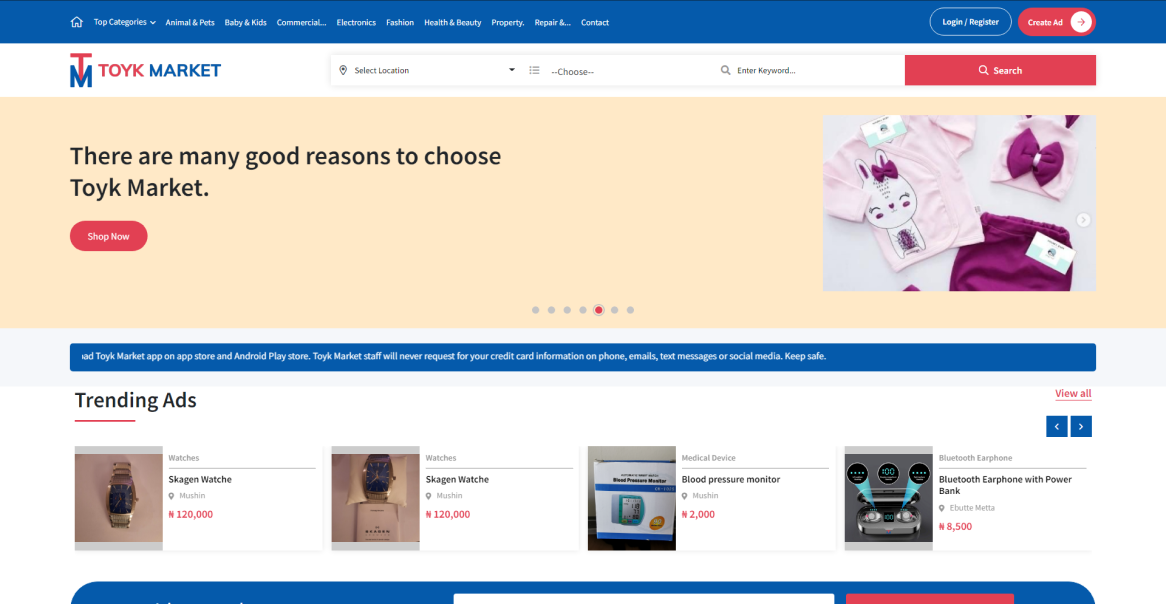Select the first carousel indicator dot
Image resolution: width=1166 pixels, height=604 pixels.
536,310
